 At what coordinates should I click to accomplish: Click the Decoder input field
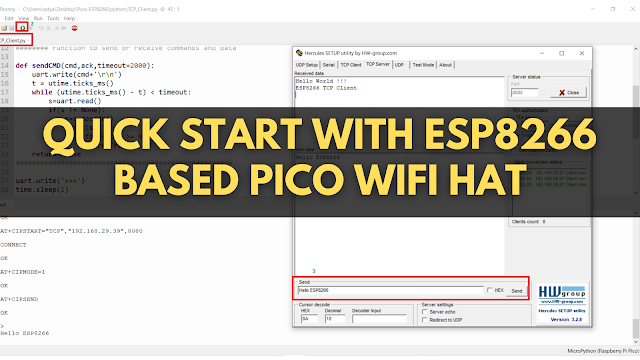coord(379,319)
